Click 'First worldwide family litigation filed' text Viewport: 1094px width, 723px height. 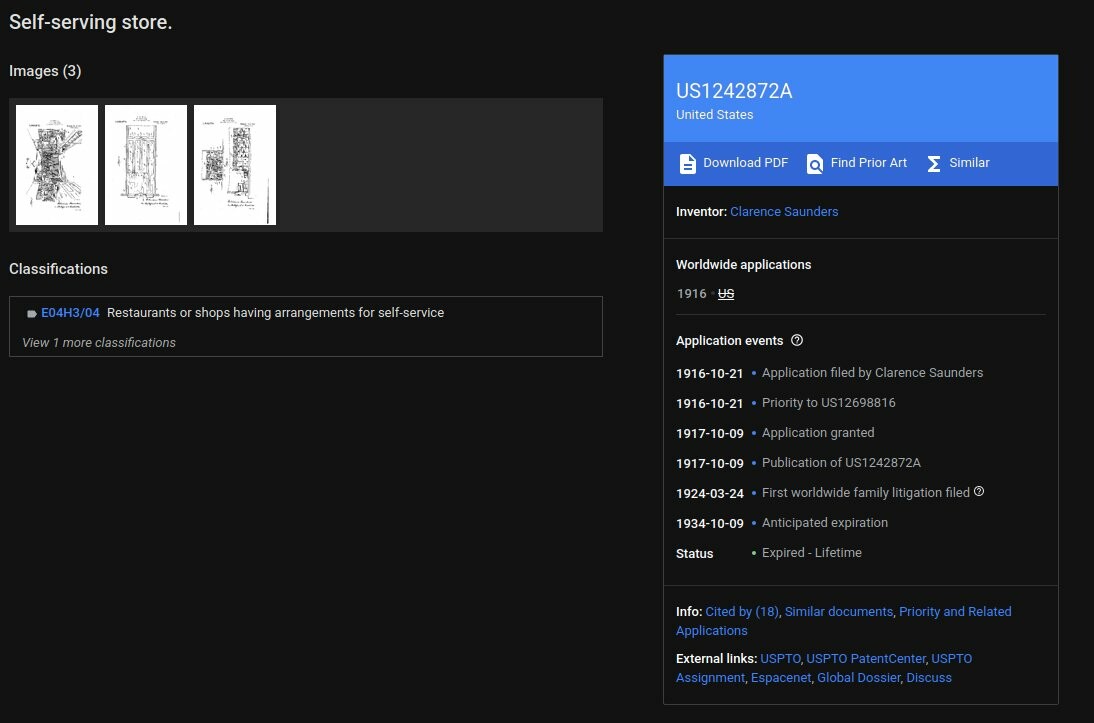tap(865, 493)
